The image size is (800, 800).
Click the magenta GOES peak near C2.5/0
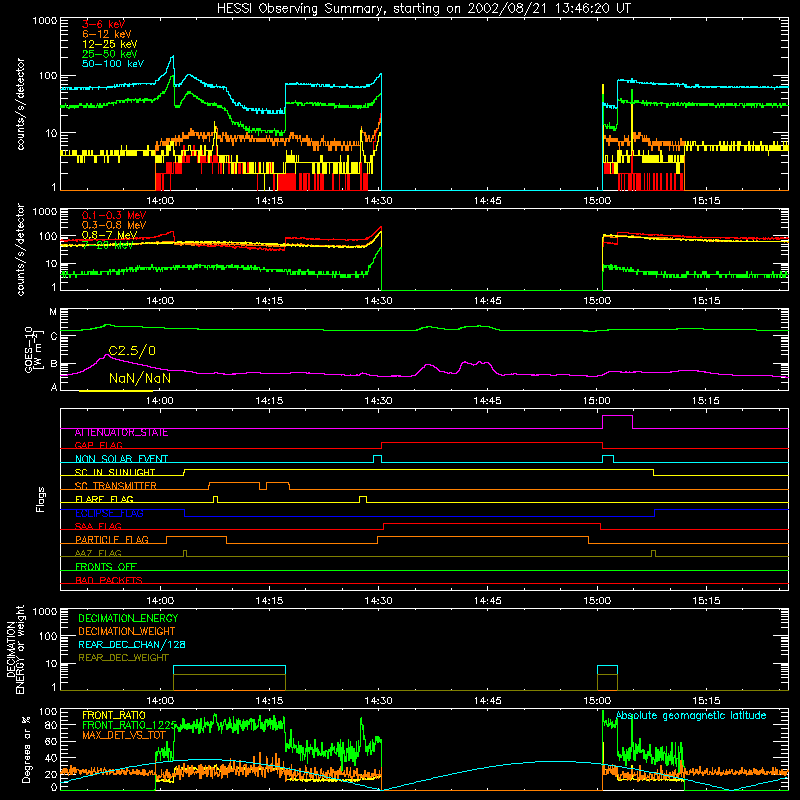[x=107, y=355]
